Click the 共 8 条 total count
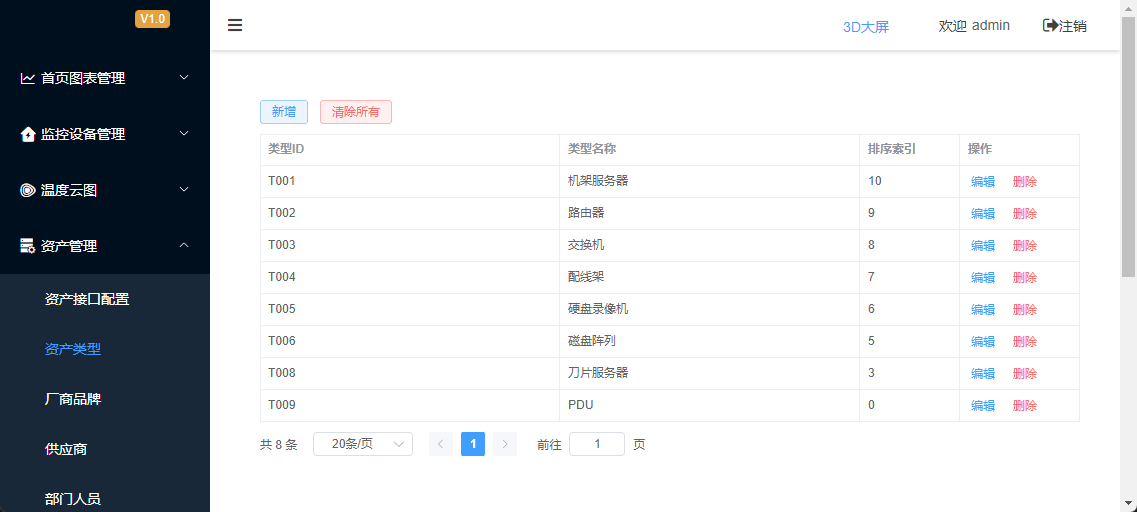This screenshot has height=512, width=1137. [278, 445]
